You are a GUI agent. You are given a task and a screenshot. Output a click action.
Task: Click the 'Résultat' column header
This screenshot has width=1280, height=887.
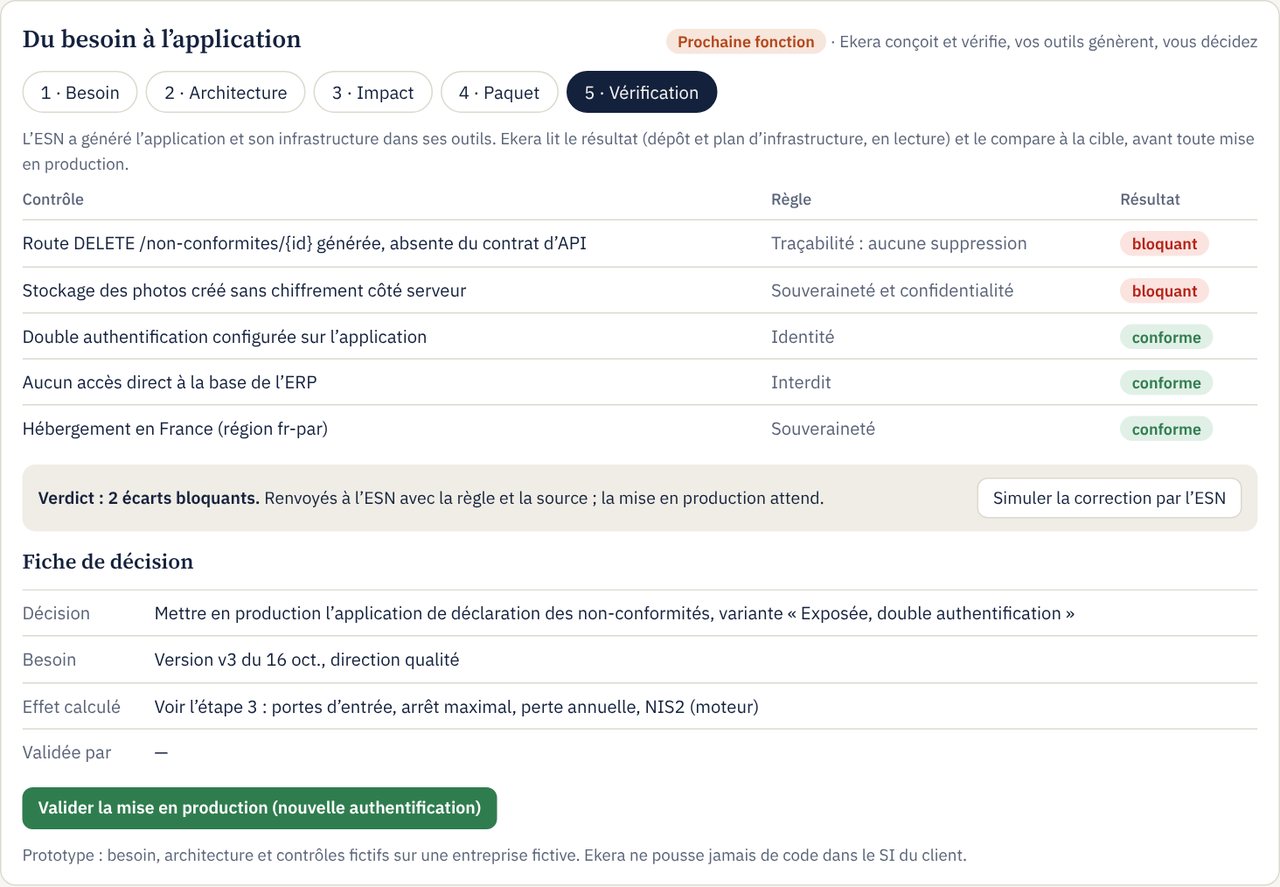tap(1150, 199)
